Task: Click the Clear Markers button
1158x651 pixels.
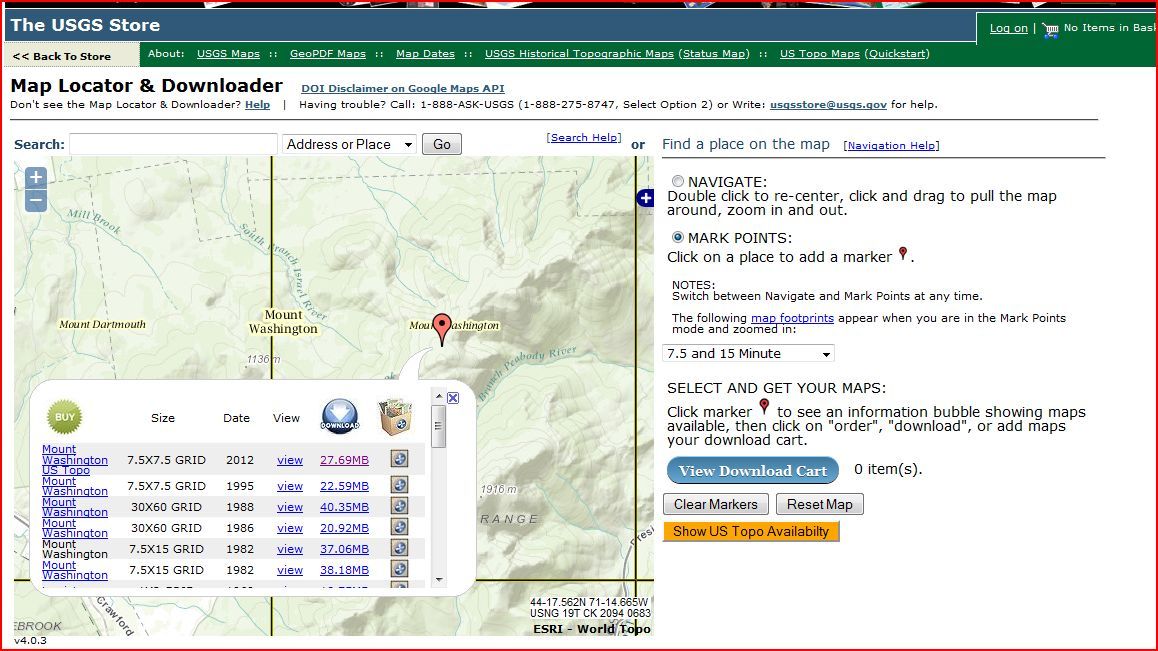Action: tap(716, 504)
